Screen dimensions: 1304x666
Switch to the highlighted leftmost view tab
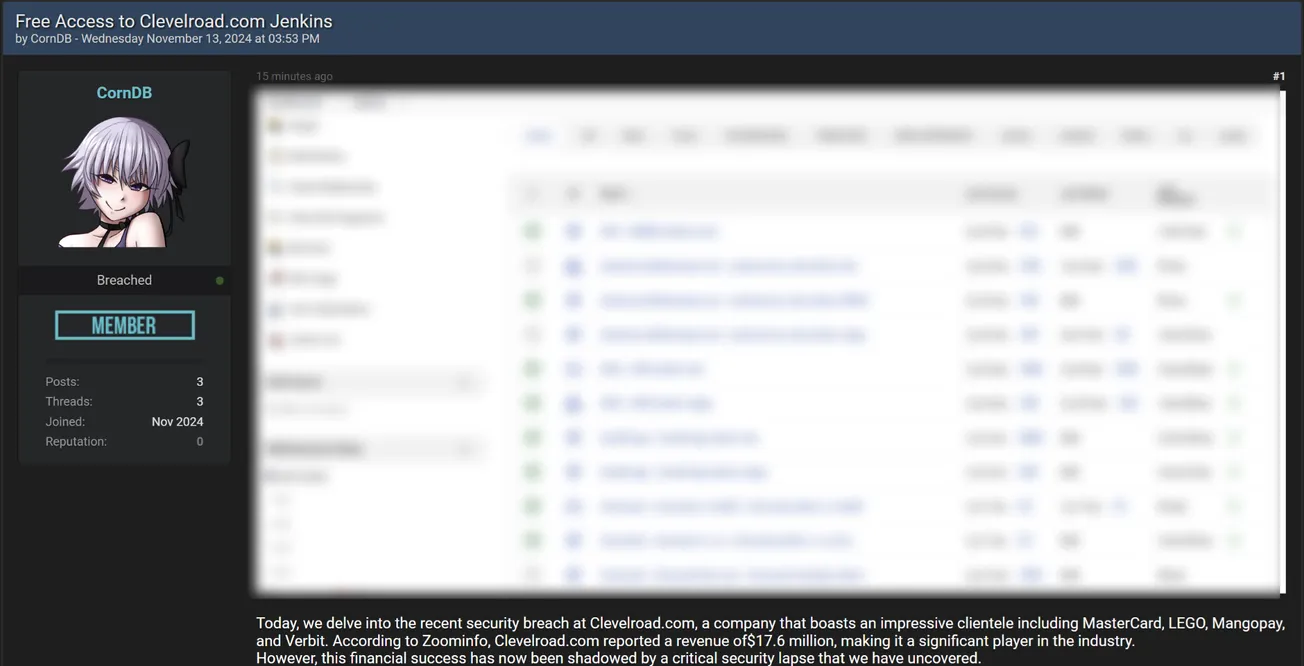(x=538, y=135)
